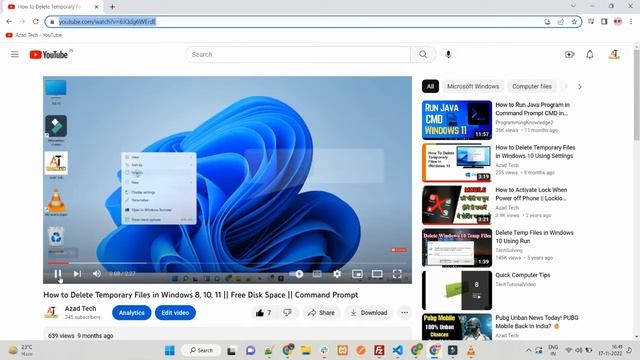Reload the page with refresh icon
This screenshot has width=640, height=360.
[36, 22]
